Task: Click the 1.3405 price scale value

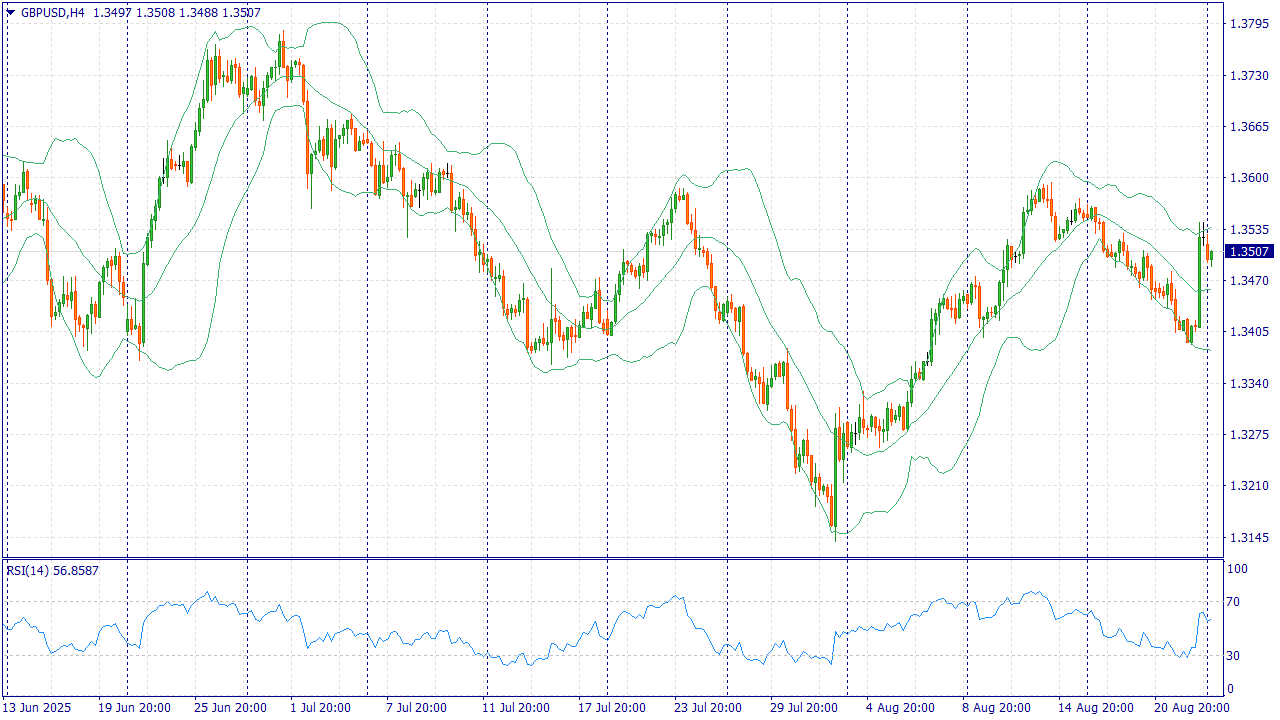Action: (1249, 332)
